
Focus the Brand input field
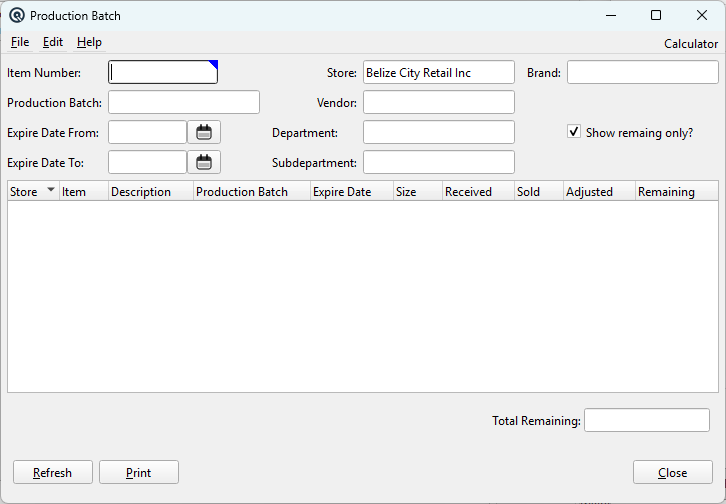[643, 72]
